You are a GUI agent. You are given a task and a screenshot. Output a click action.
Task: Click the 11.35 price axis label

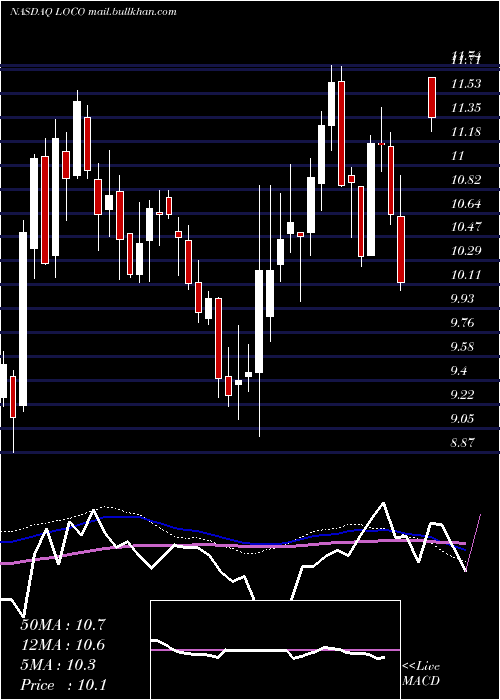[x=466, y=108]
